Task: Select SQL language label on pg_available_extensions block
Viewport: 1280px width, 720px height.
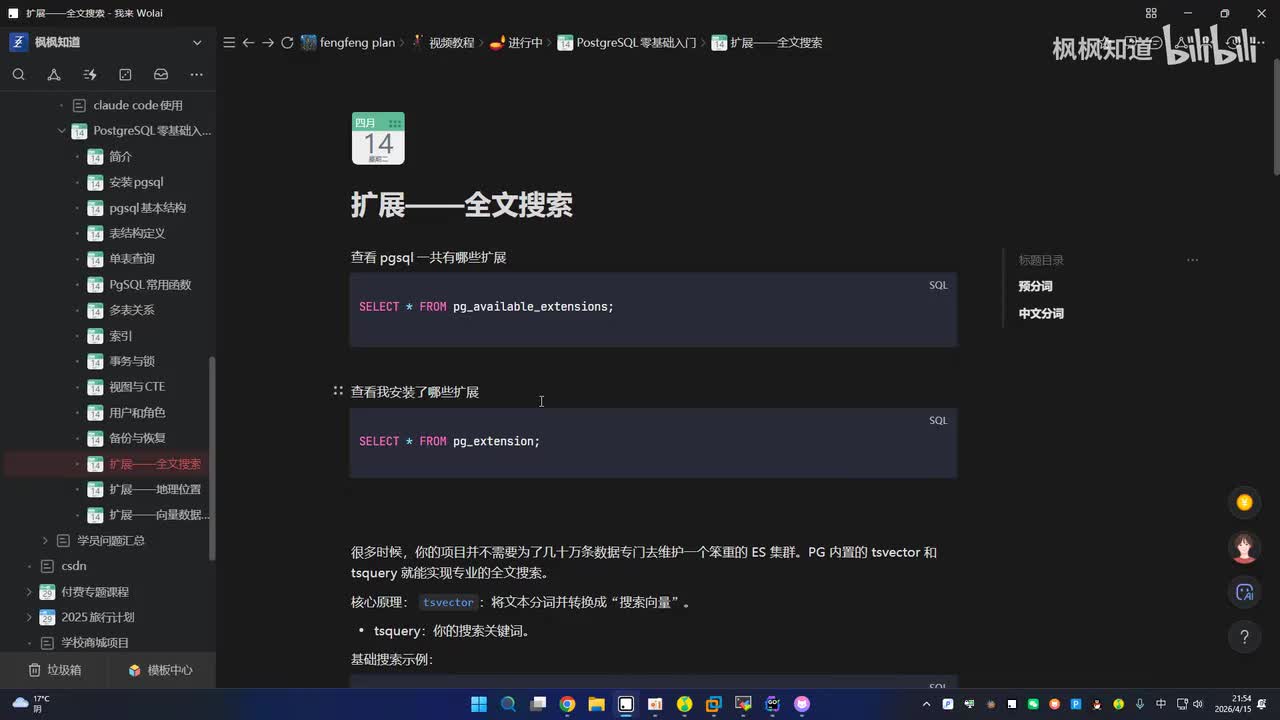Action: (938, 285)
